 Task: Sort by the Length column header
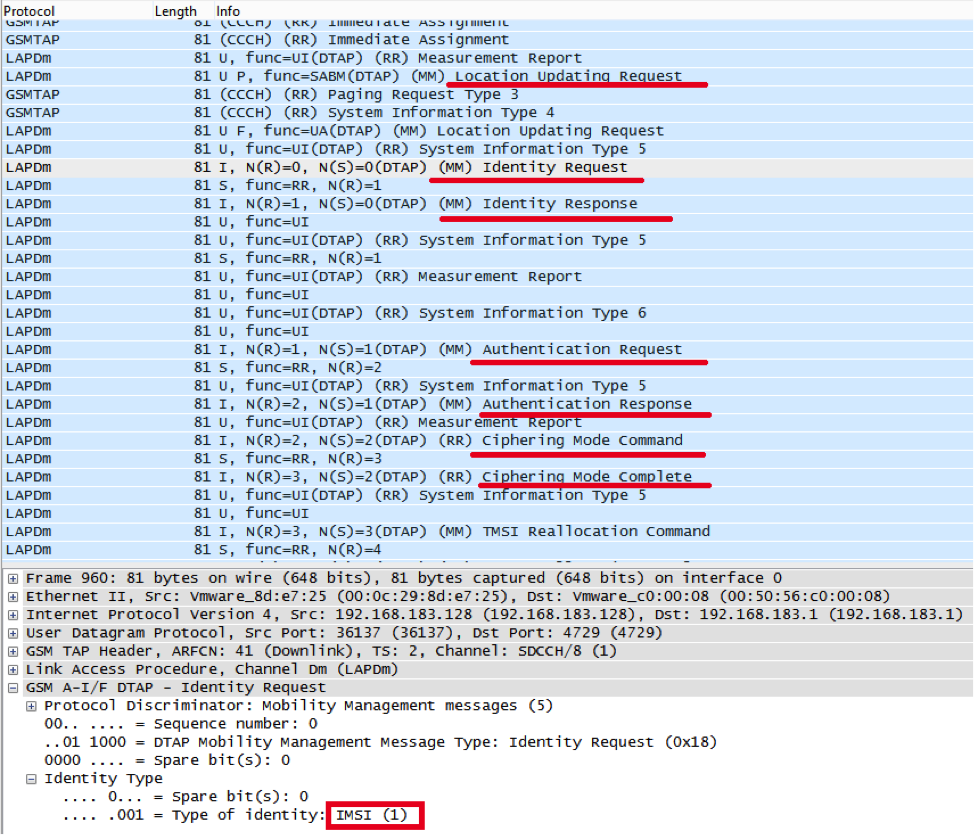pos(176,10)
